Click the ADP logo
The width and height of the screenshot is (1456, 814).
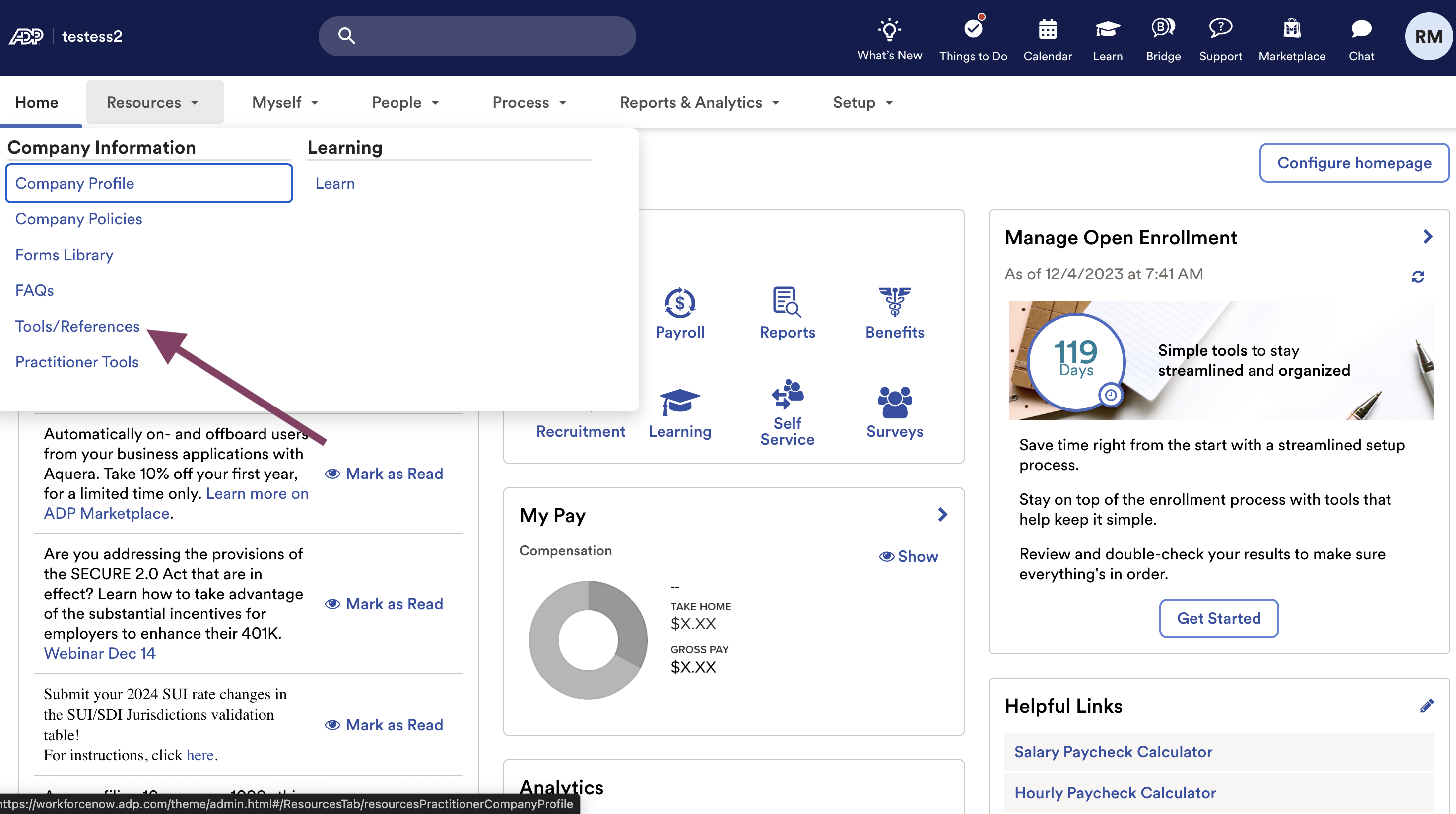[x=26, y=36]
